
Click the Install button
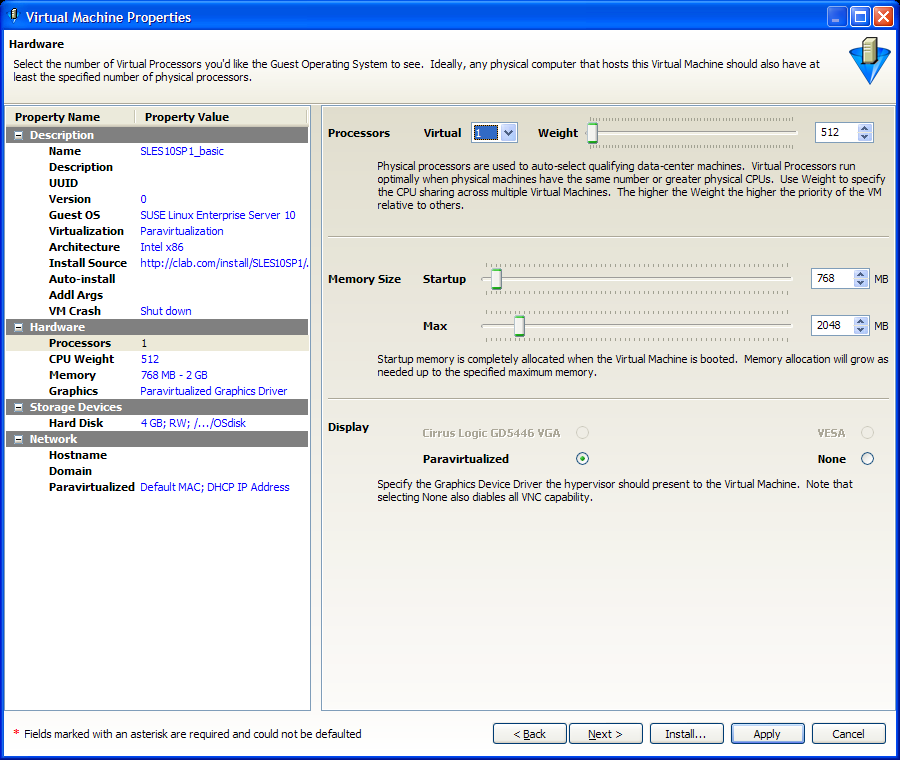click(686, 733)
